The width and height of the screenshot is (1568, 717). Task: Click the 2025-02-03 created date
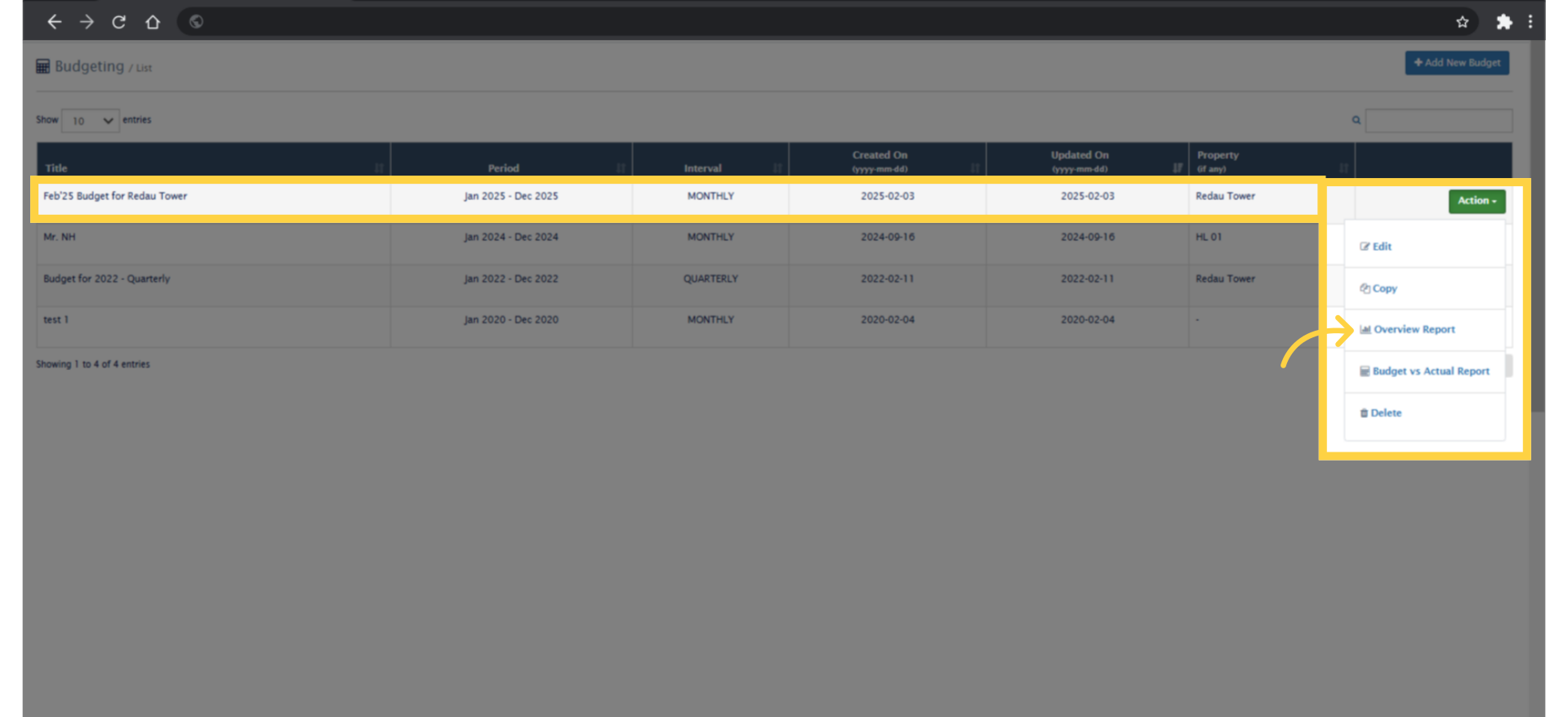point(888,196)
